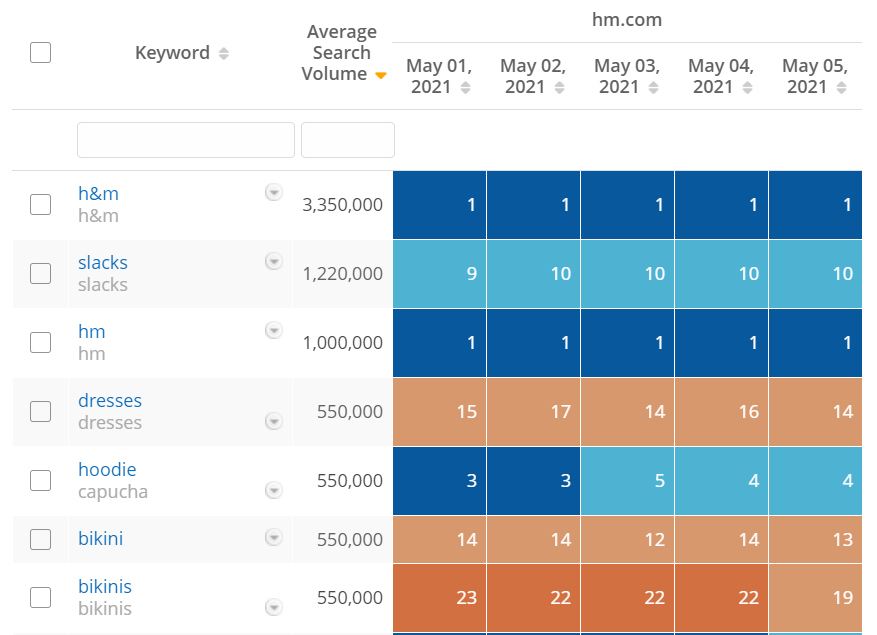Screen dimensions: 877x635
Task: Select the Keyword column header label
Action: (x=172, y=53)
